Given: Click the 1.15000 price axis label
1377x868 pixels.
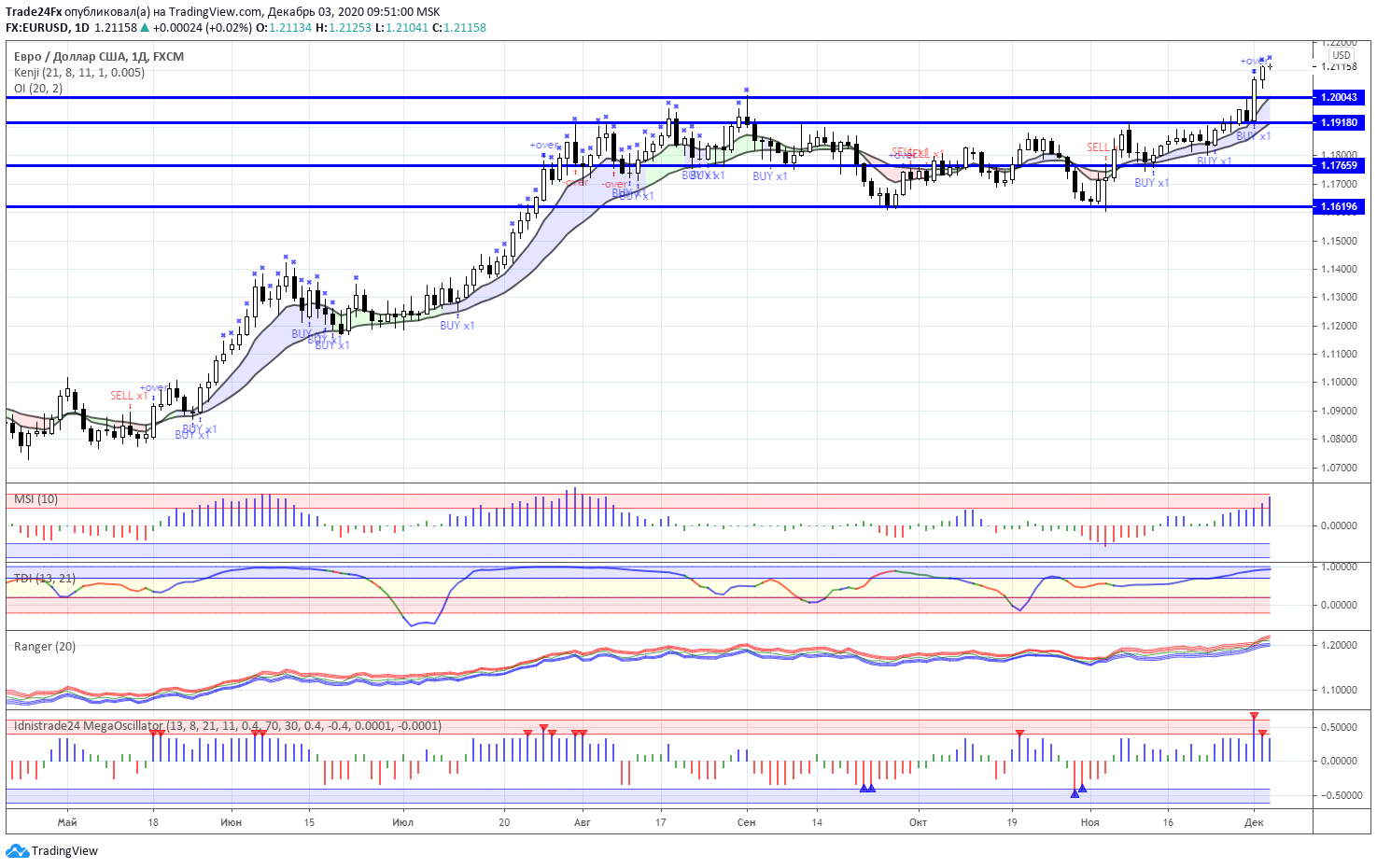Looking at the screenshot, I should 1339,241.
